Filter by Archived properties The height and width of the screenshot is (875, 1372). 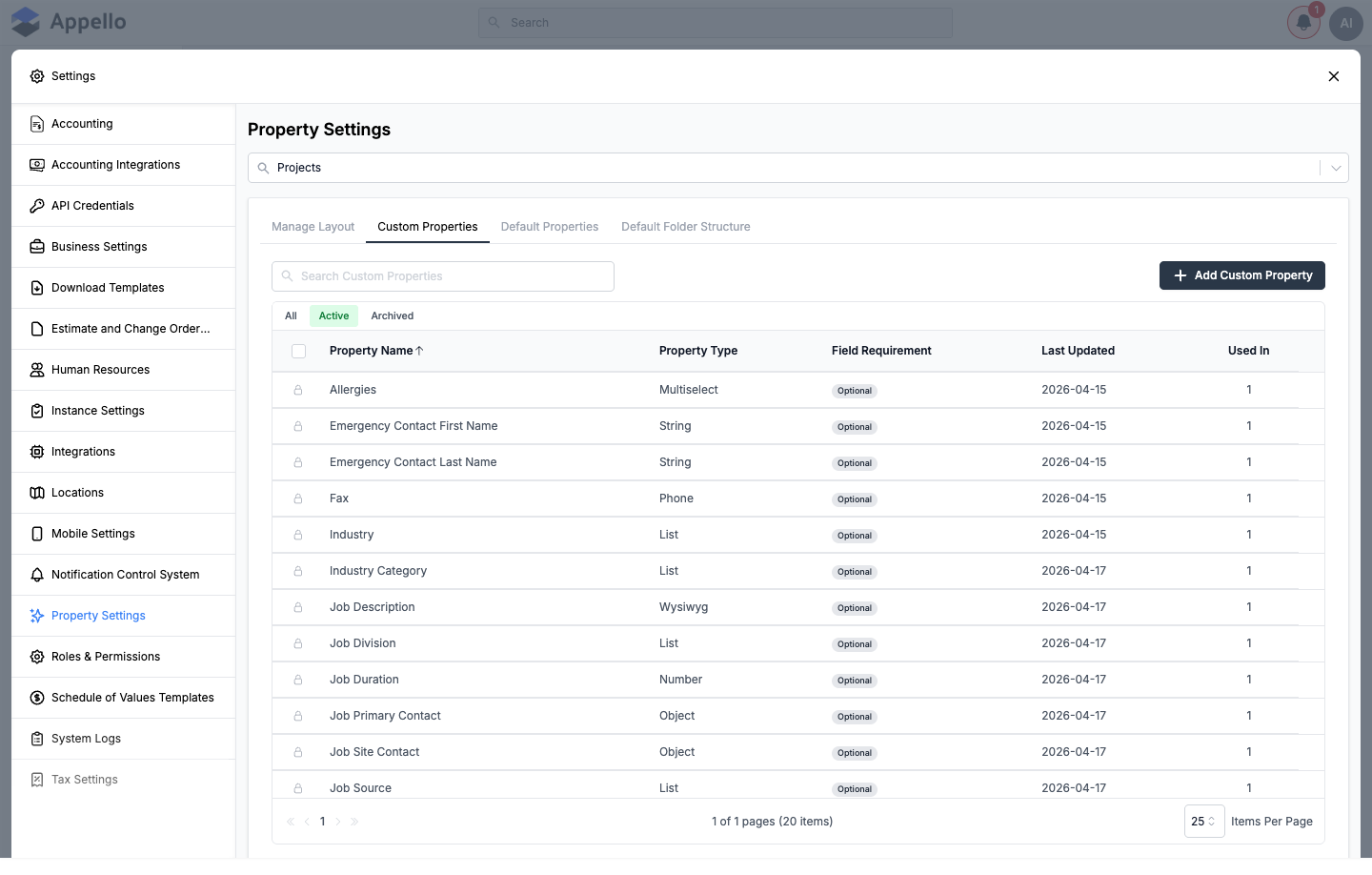tap(393, 316)
